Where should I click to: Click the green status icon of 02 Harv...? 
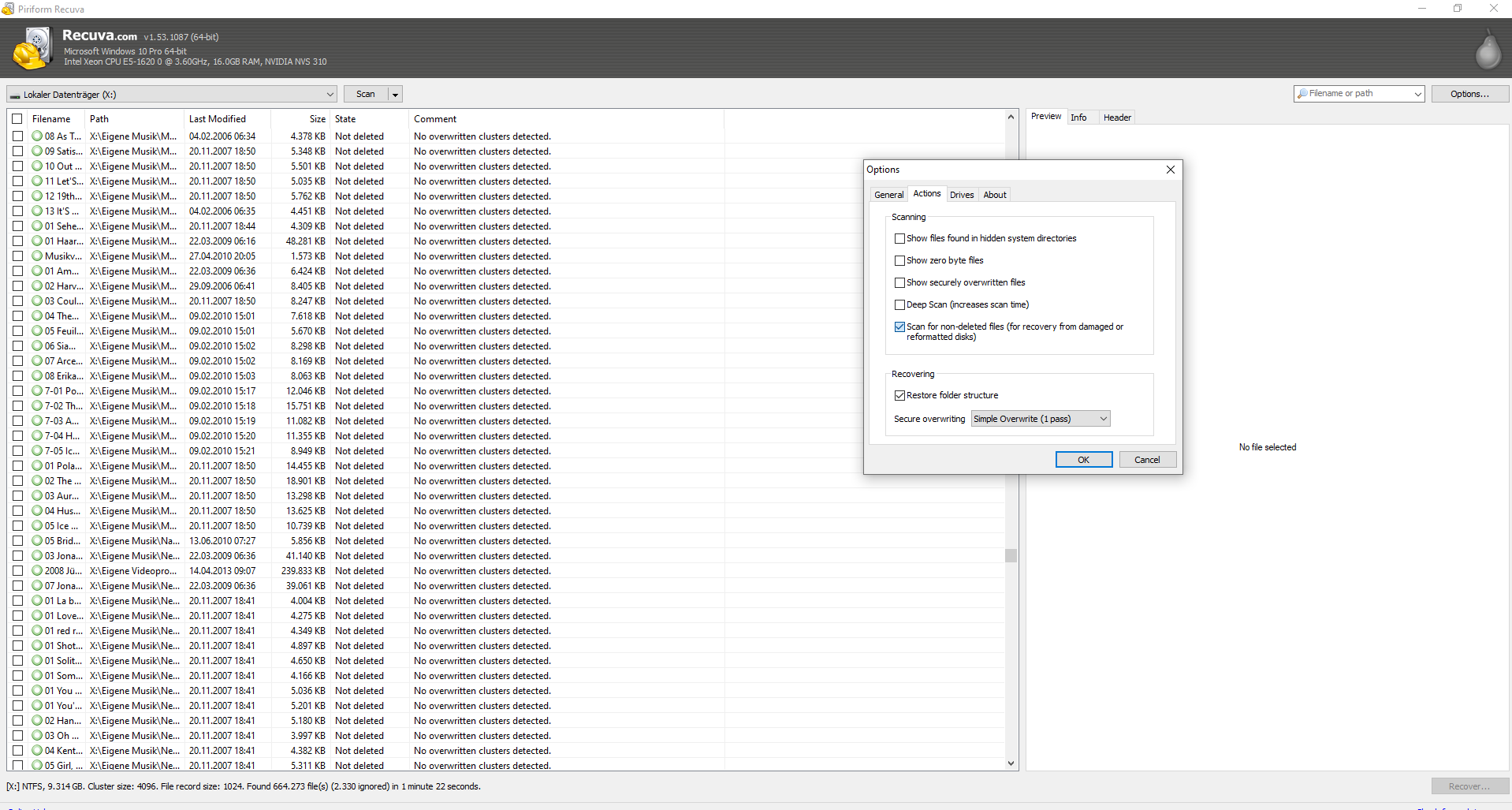point(37,286)
